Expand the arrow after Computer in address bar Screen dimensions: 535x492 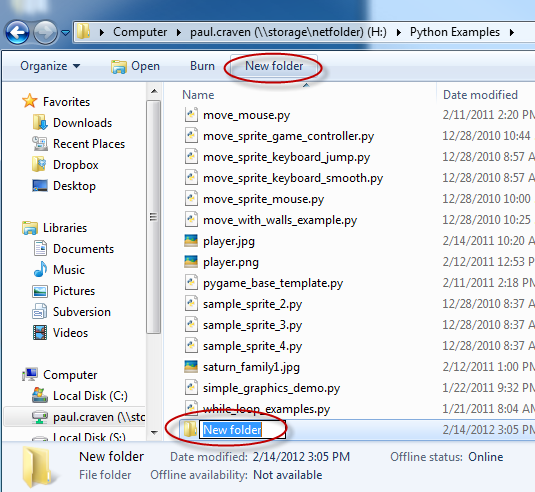[179, 32]
